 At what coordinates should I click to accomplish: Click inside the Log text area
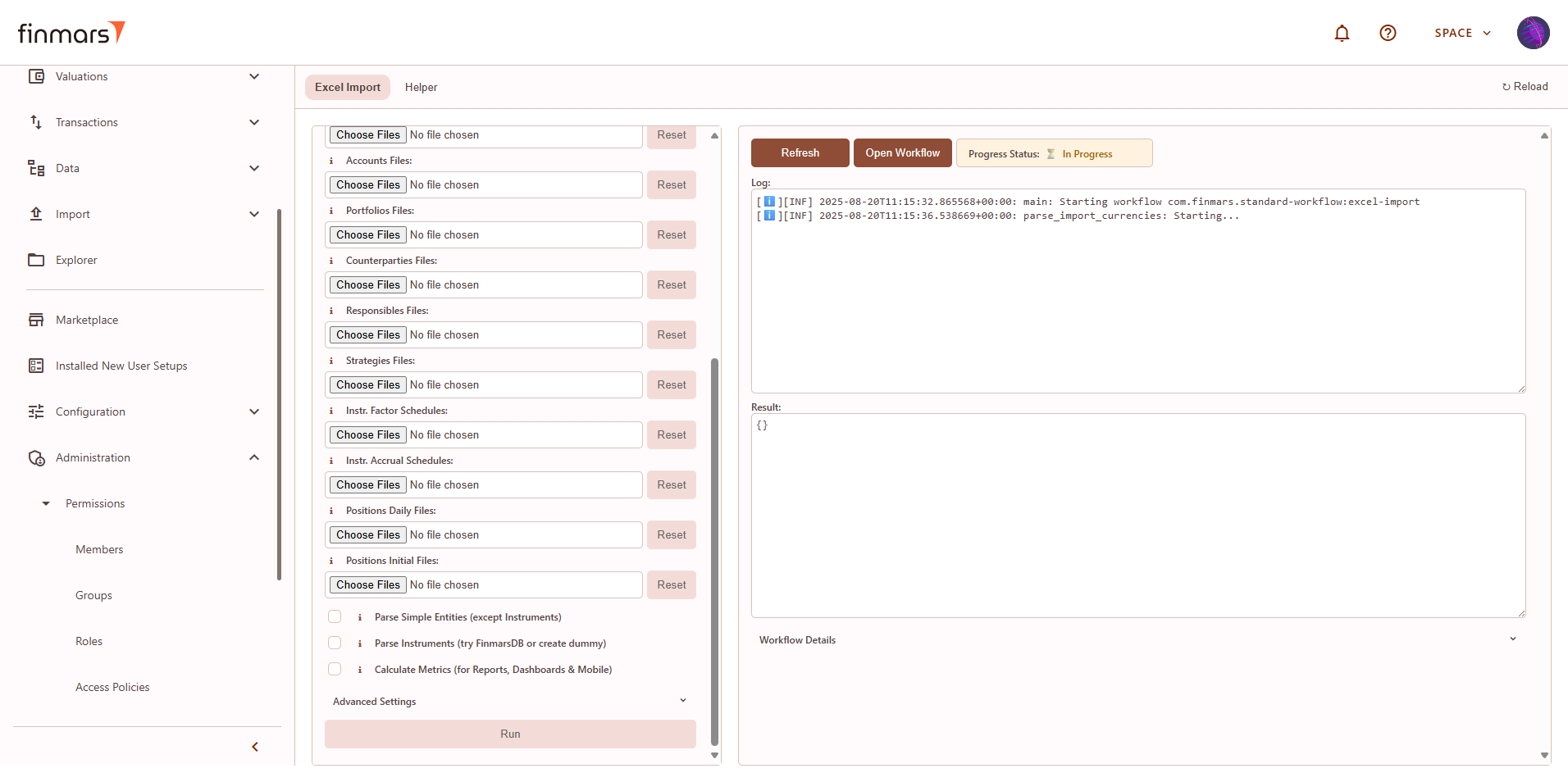tap(1138, 291)
